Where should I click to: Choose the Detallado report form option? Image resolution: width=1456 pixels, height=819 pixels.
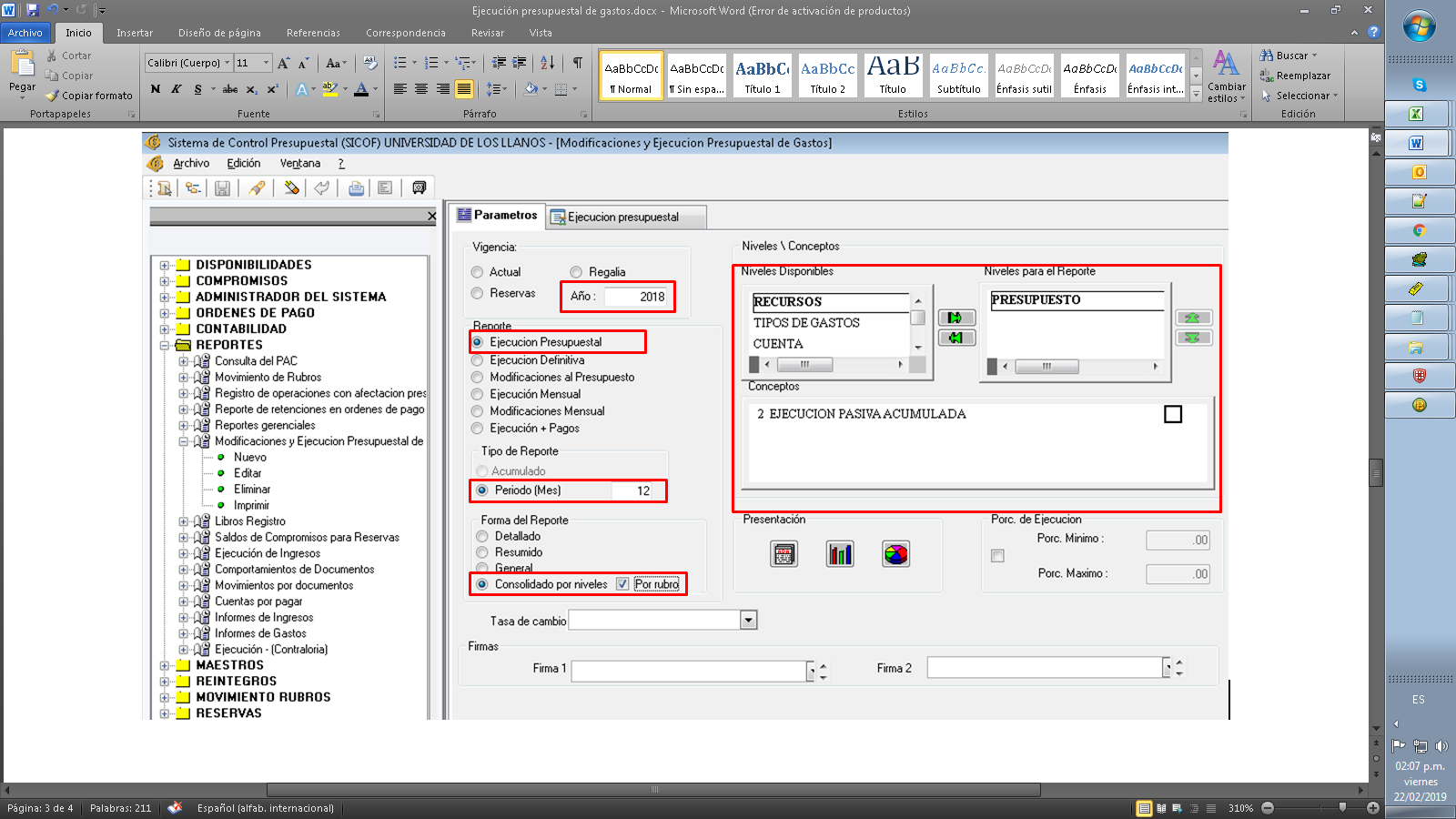(482, 537)
